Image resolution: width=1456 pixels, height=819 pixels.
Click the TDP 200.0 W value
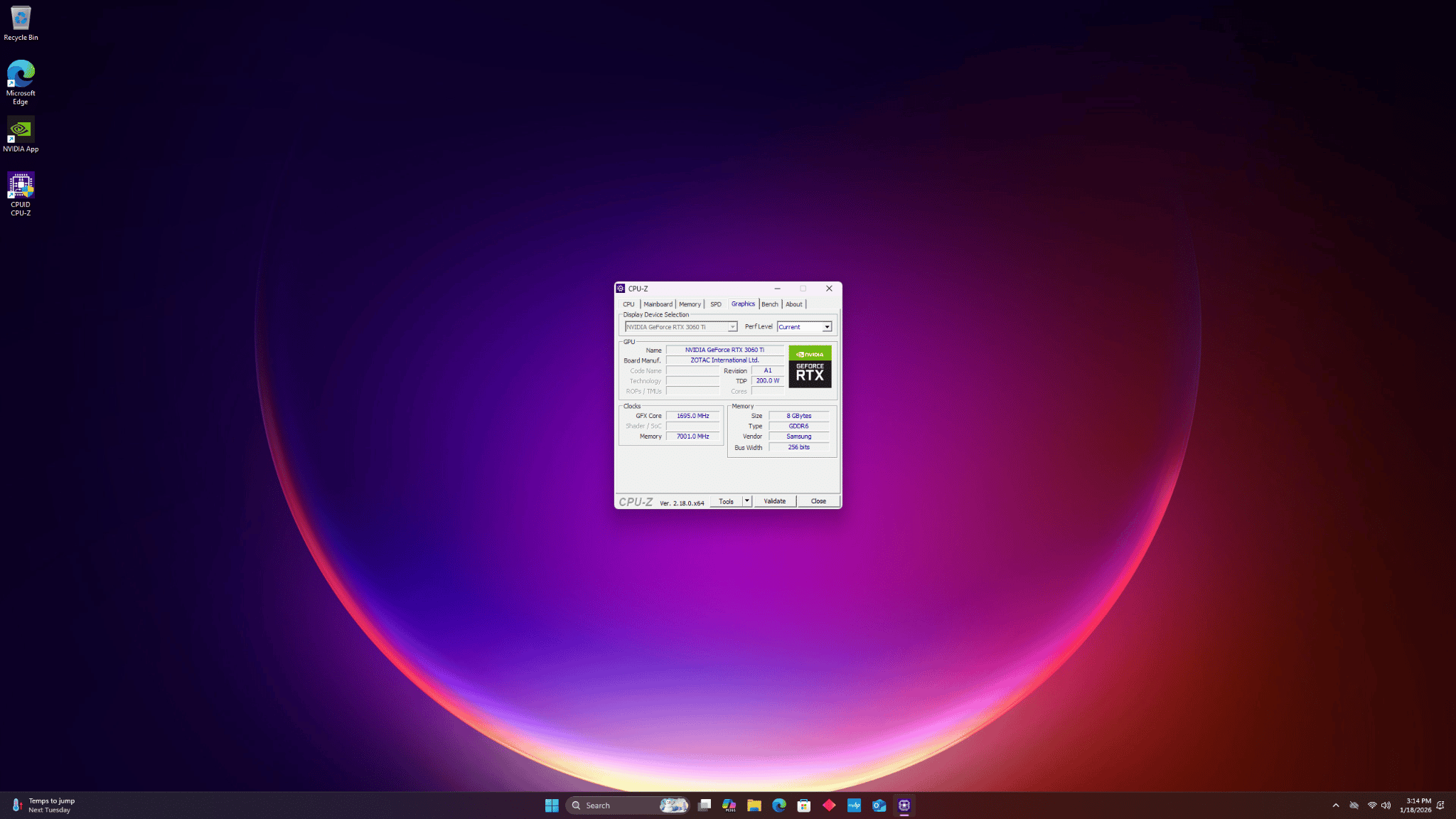tap(768, 381)
